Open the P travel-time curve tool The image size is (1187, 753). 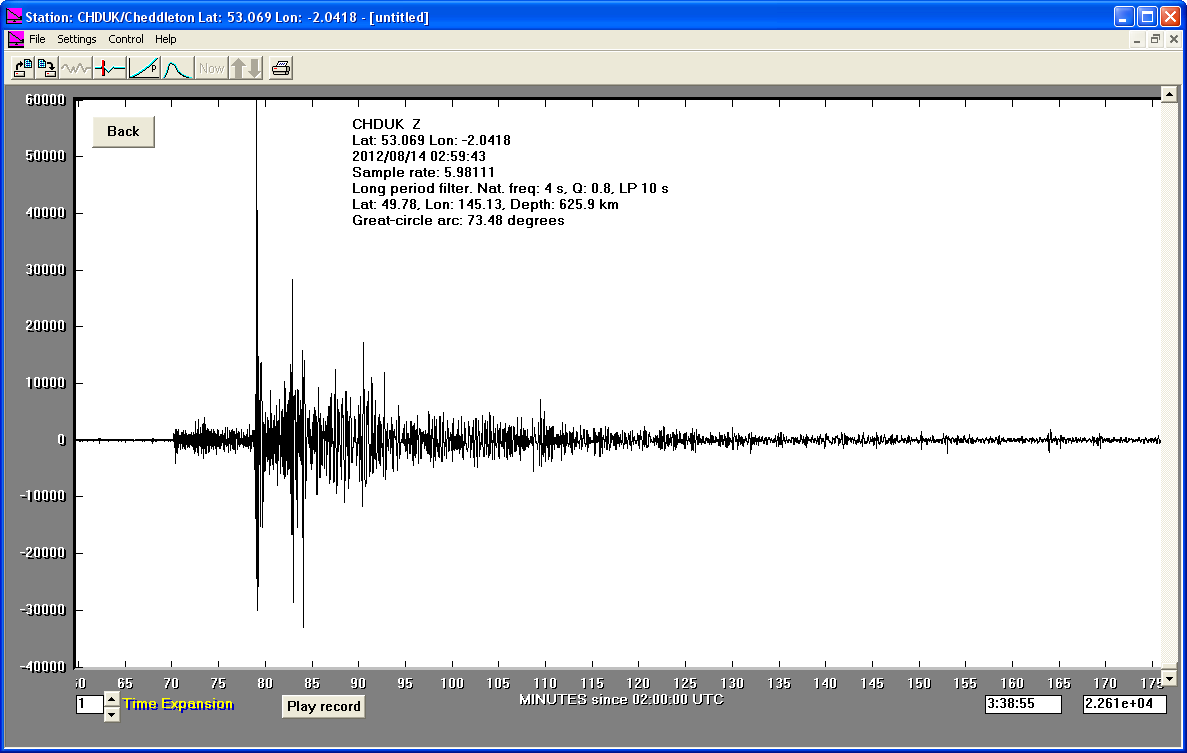click(x=144, y=68)
